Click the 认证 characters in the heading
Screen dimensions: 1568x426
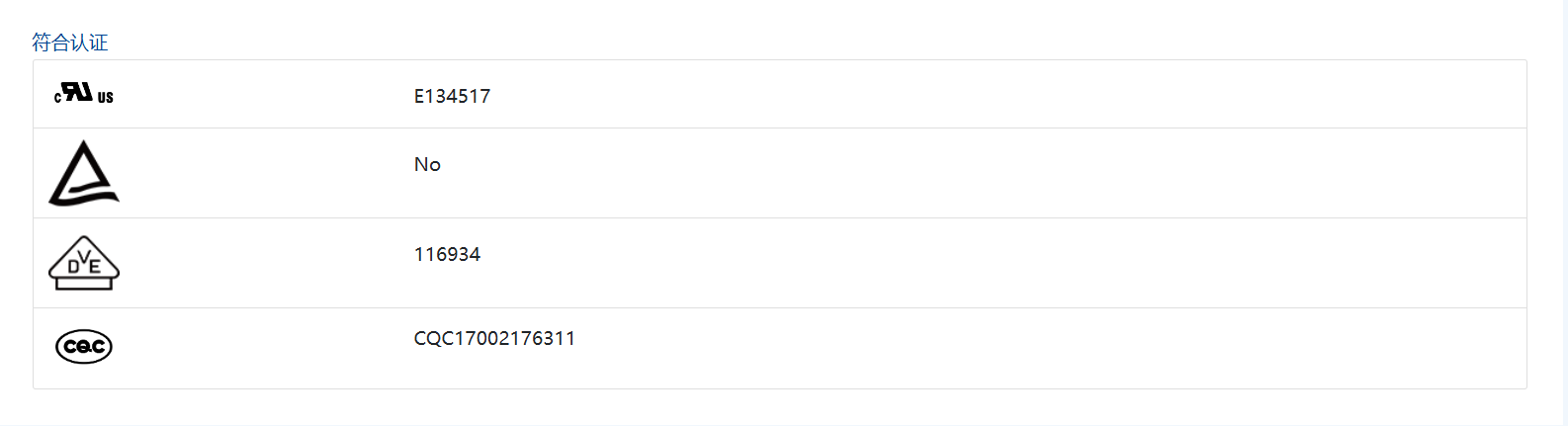click(89, 43)
